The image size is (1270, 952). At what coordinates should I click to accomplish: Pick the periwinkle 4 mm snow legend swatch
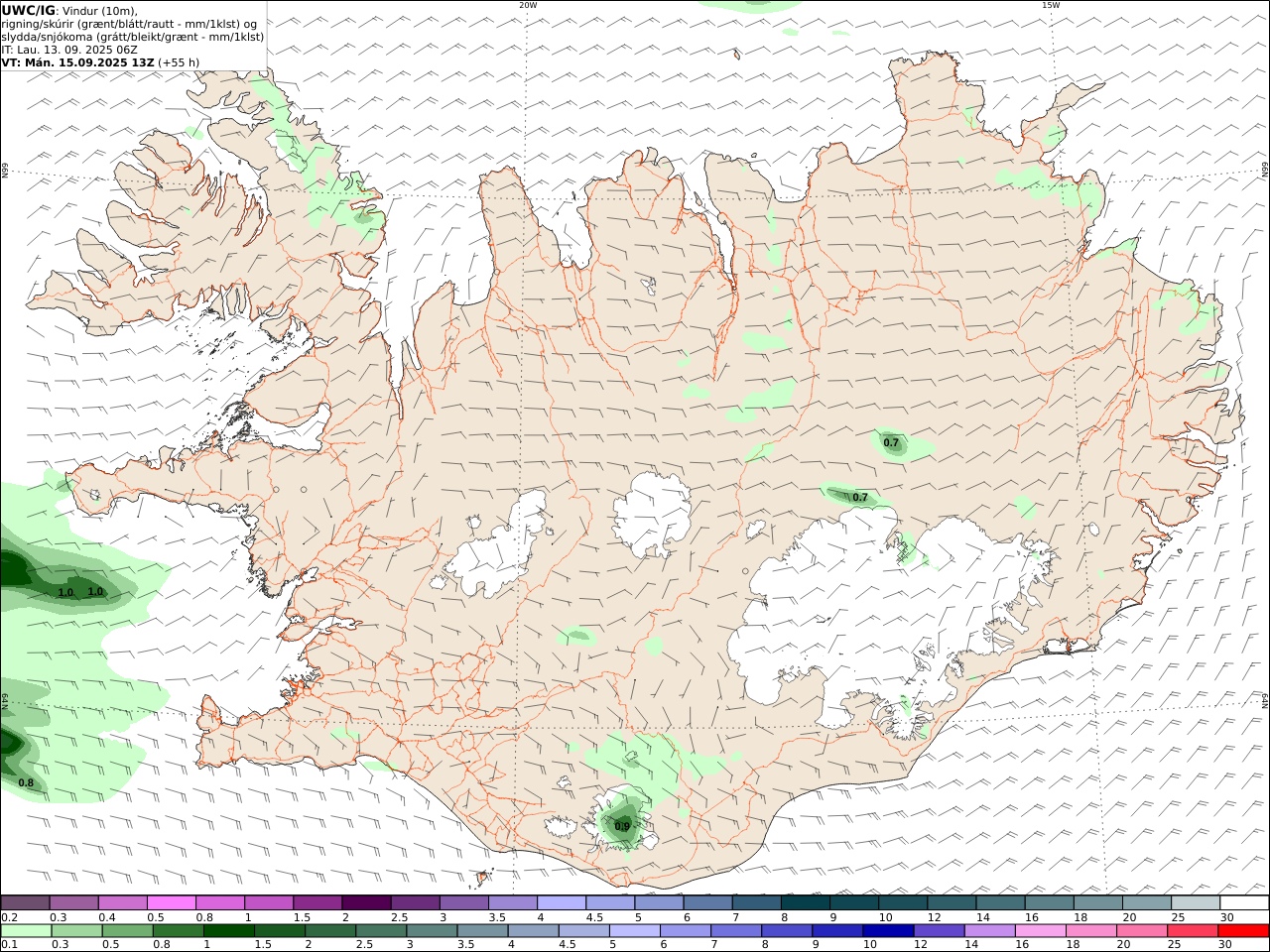pyautogui.click(x=562, y=902)
